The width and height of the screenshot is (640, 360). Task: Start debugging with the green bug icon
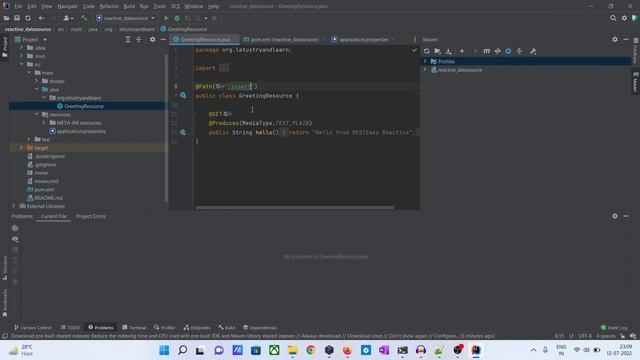pos(177,18)
